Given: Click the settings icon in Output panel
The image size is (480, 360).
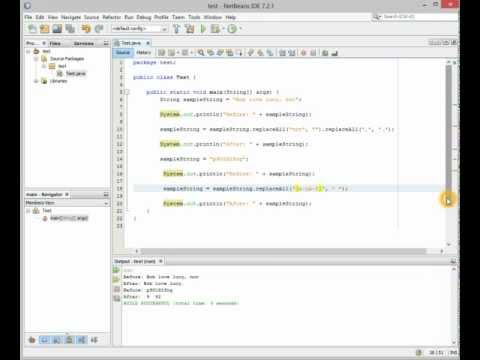Looking at the screenshot, I should (x=117, y=298).
